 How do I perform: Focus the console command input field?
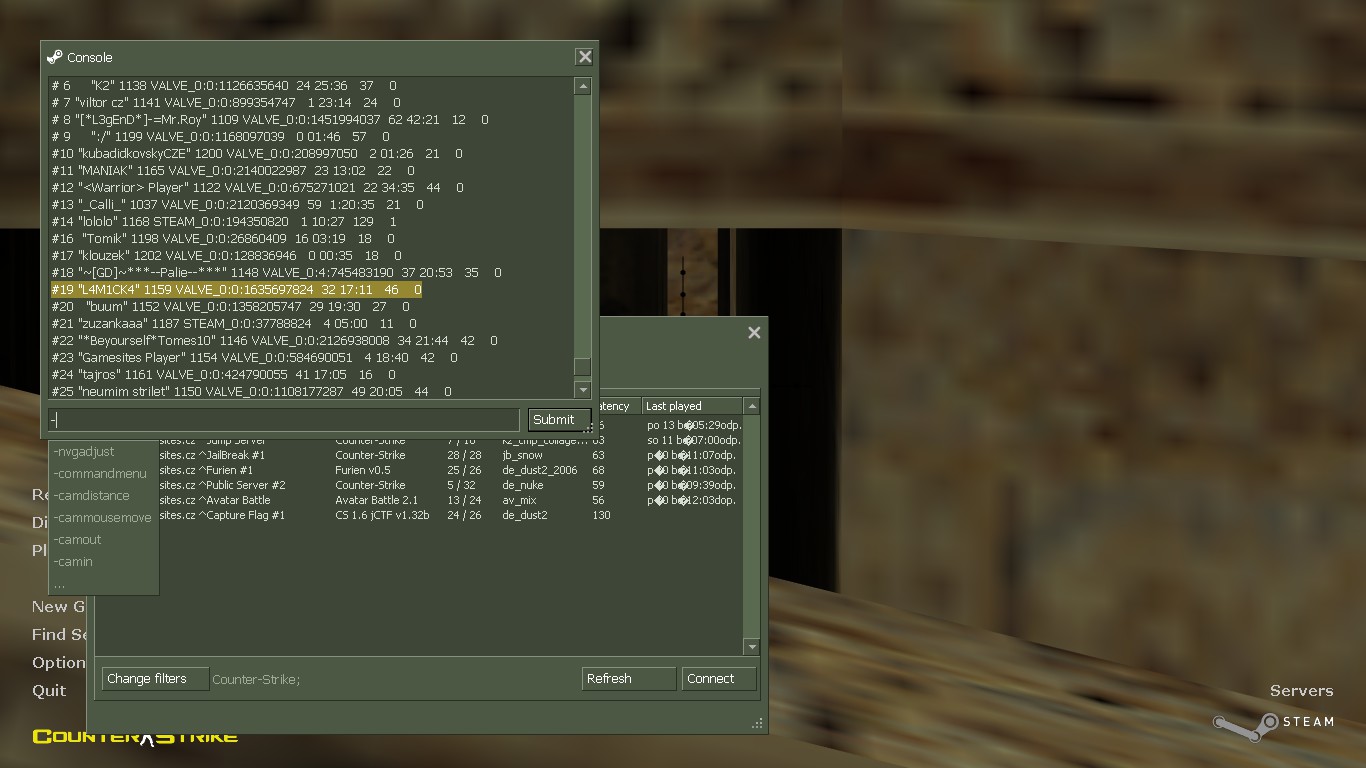(284, 420)
